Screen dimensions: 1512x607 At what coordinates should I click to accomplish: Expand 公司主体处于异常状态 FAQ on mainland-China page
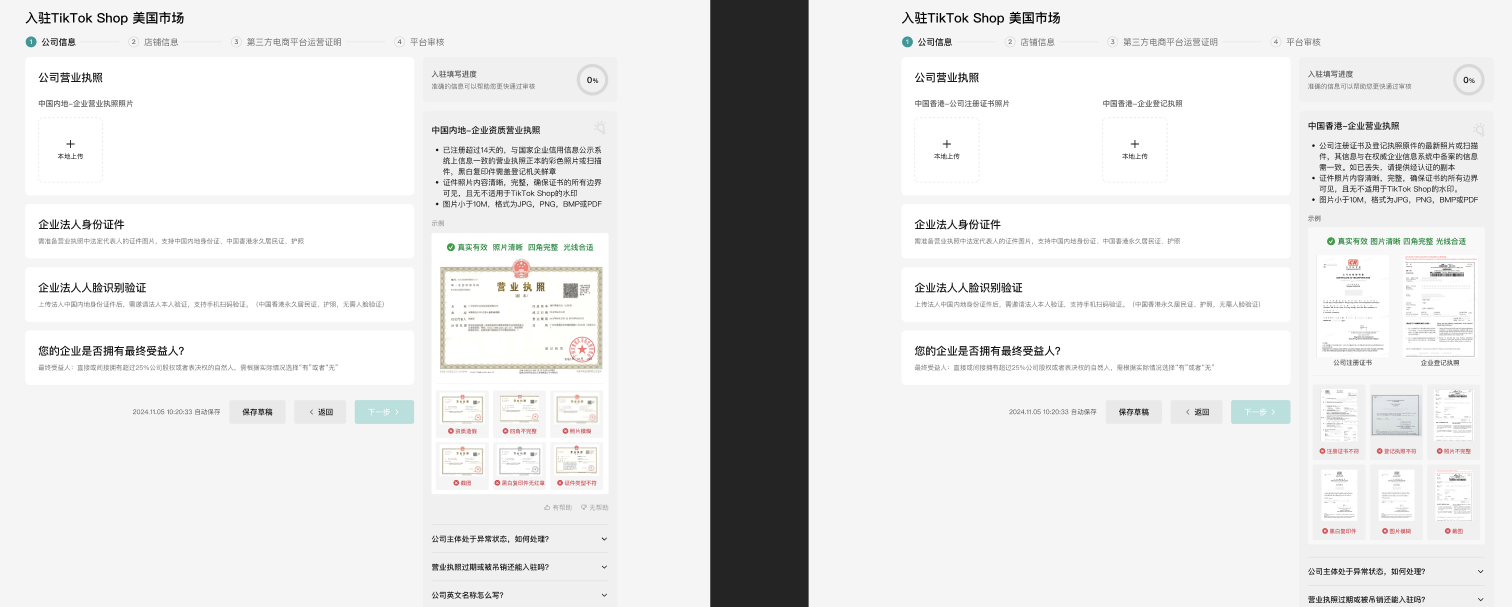520,539
